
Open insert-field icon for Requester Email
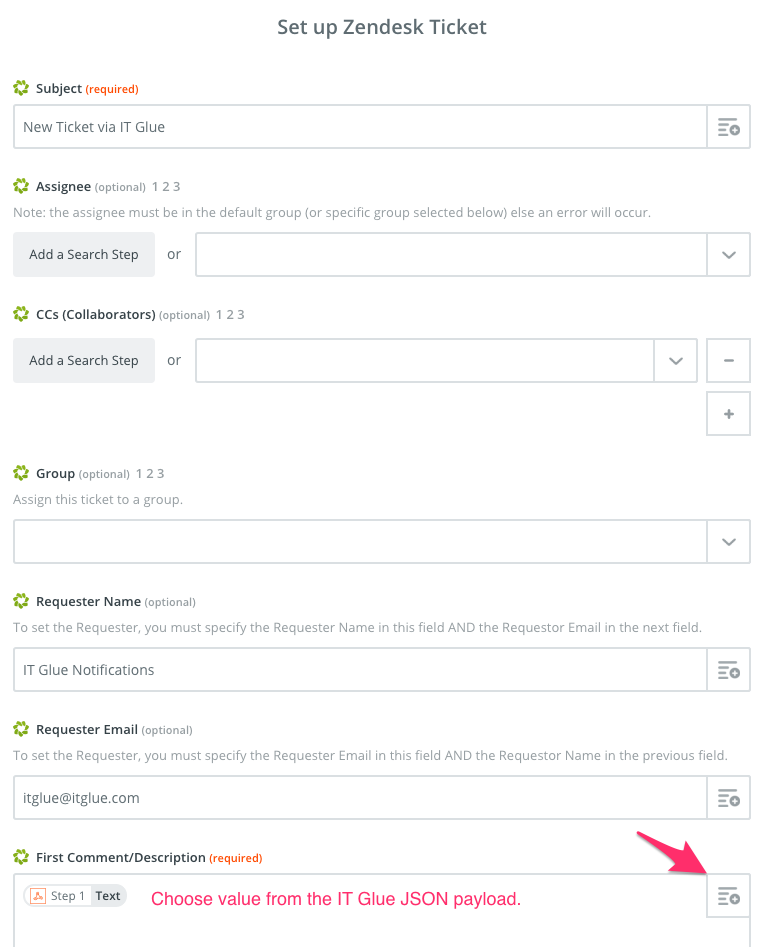click(728, 798)
